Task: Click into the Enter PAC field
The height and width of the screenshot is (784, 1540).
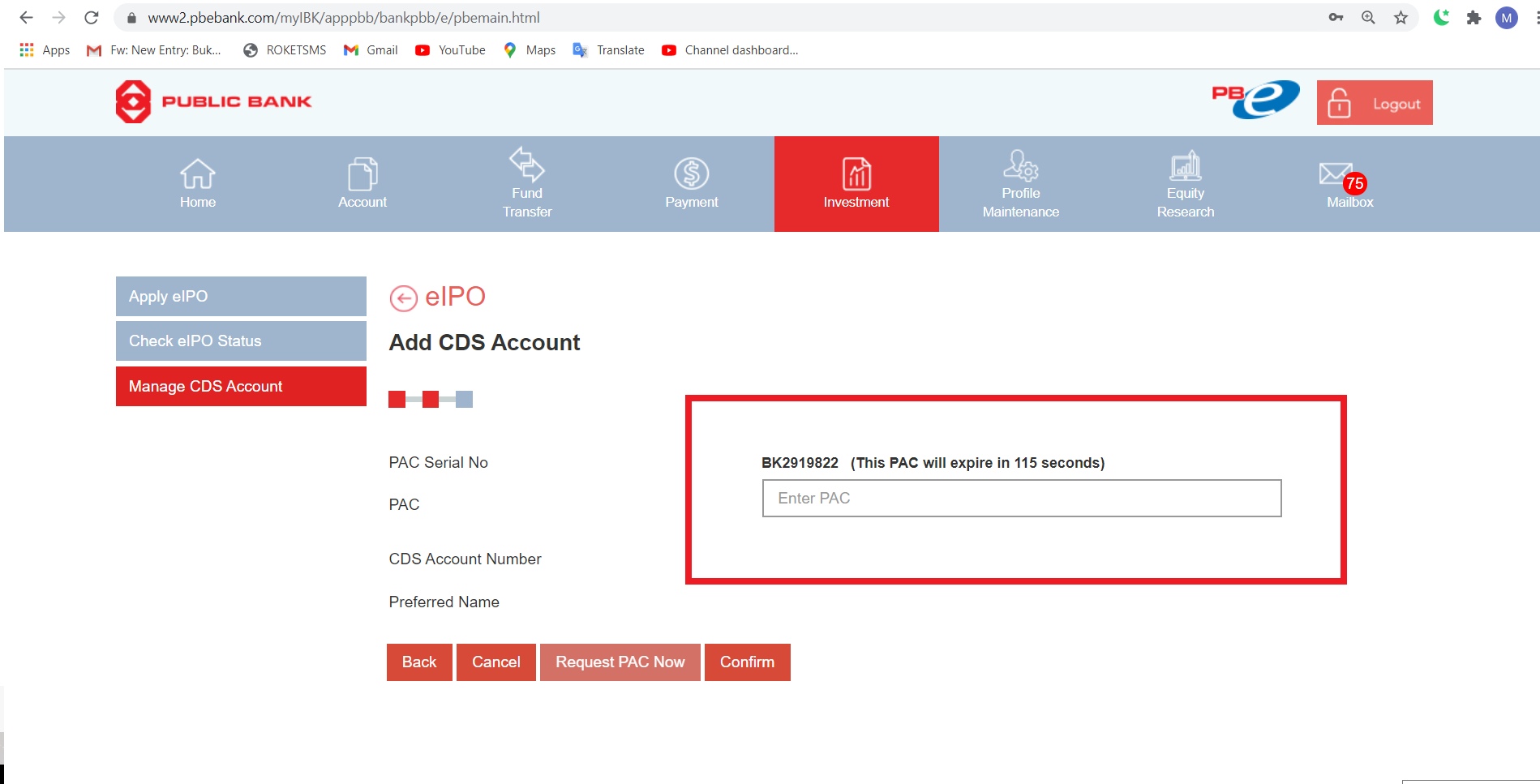Action: 1021,498
